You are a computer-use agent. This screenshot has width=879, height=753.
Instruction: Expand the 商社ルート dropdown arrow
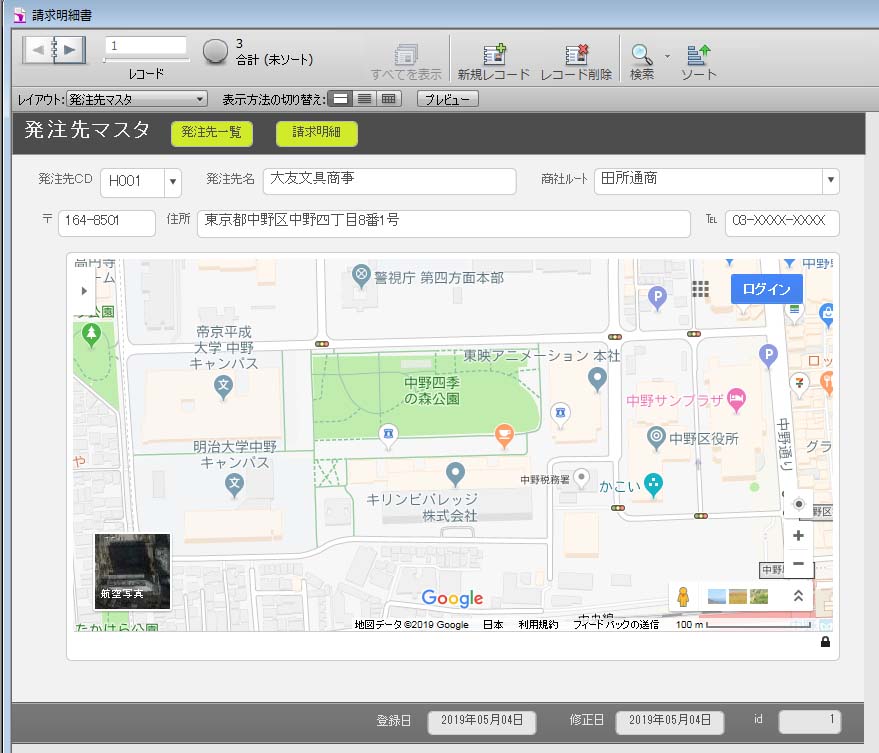pos(831,181)
